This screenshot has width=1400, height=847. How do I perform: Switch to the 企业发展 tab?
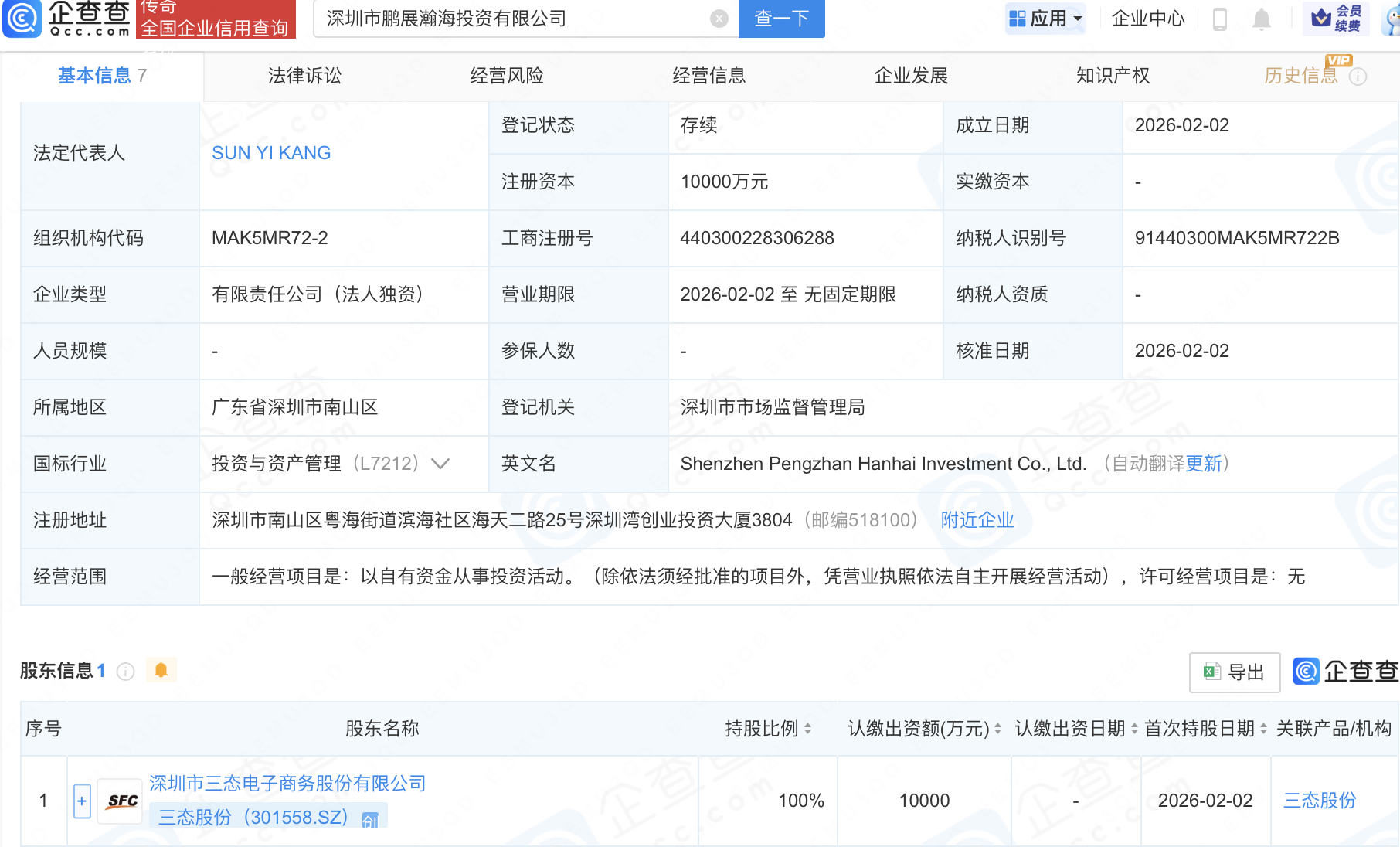[911, 76]
